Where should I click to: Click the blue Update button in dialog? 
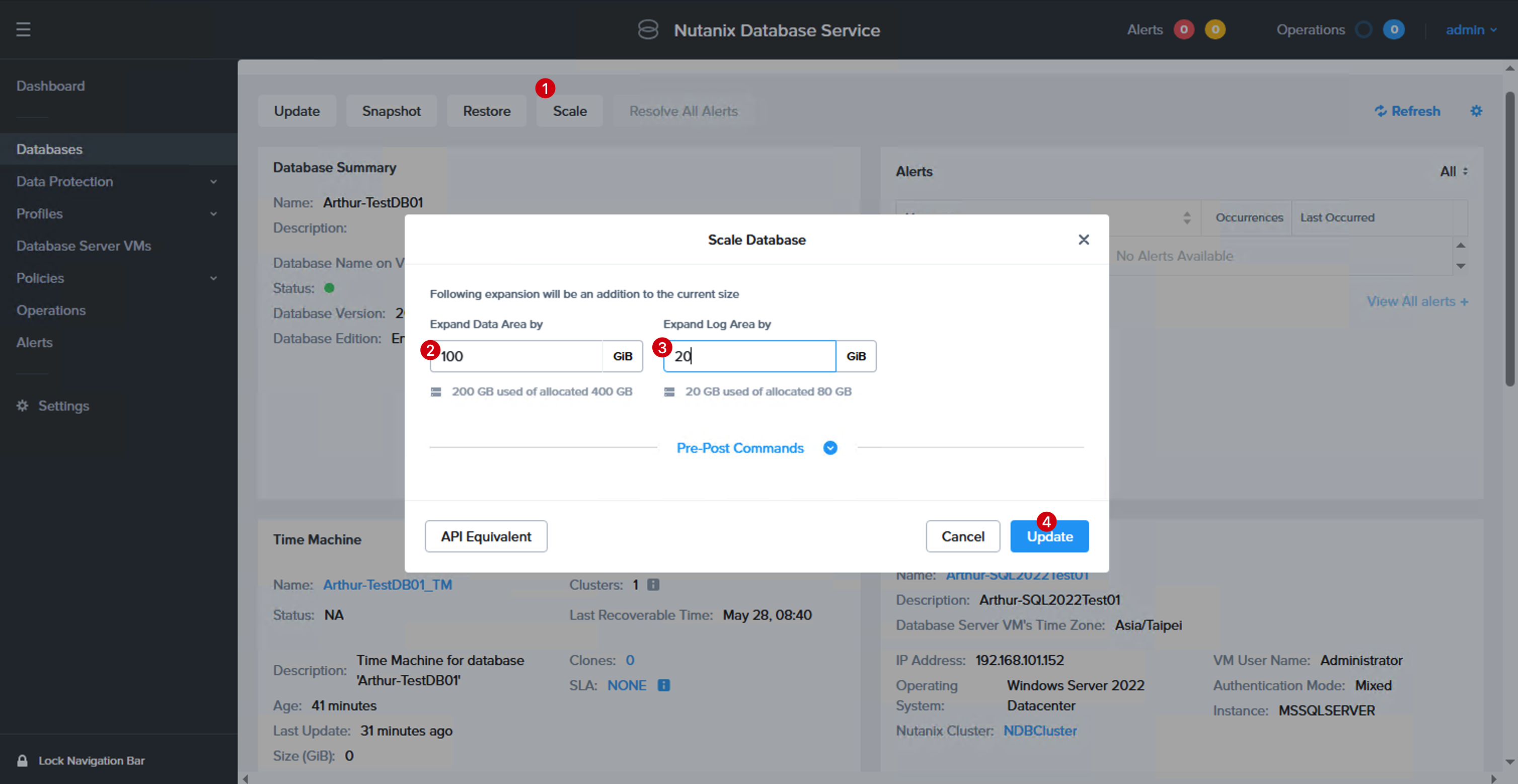pos(1049,536)
